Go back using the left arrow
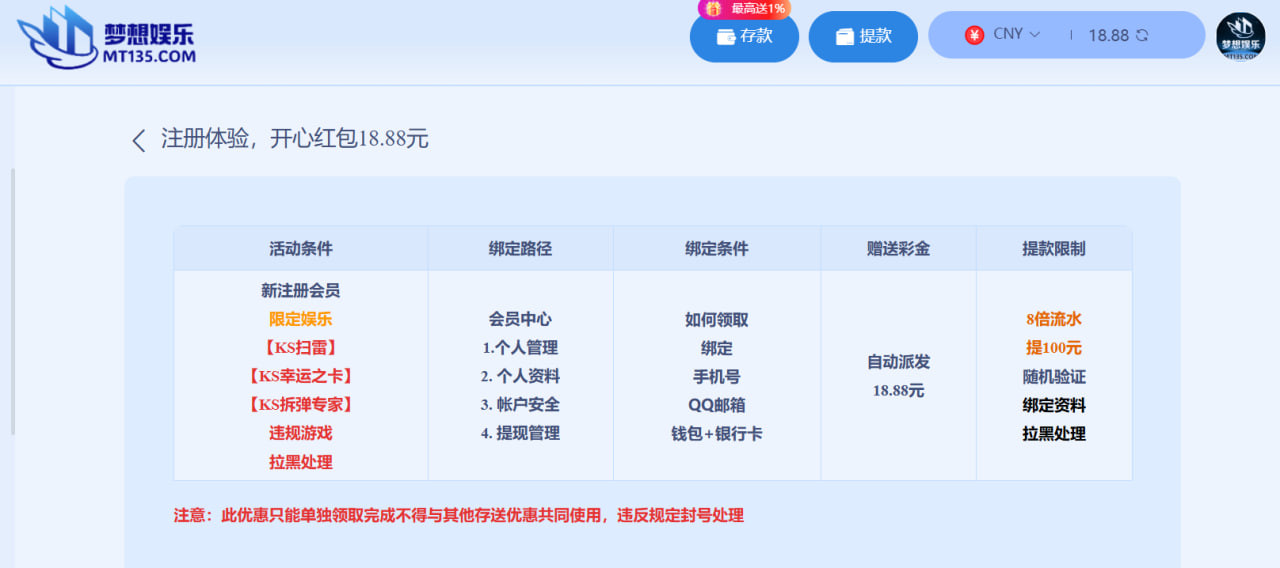1280x568 pixels. 139,140
